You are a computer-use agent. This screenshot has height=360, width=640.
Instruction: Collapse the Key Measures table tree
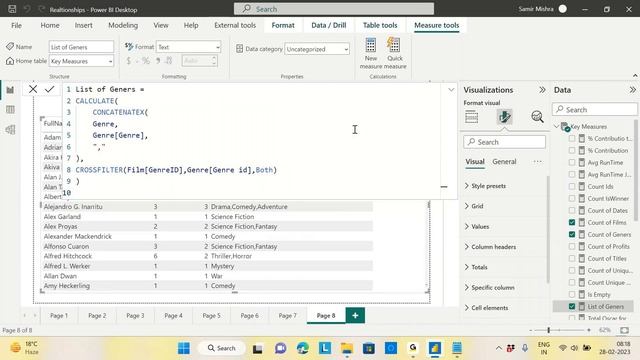(557, 127)
